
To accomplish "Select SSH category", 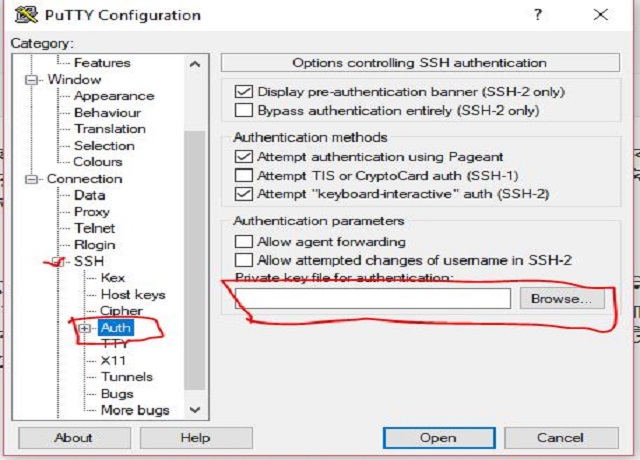I will pyautogui.click(x=89, y=261).
